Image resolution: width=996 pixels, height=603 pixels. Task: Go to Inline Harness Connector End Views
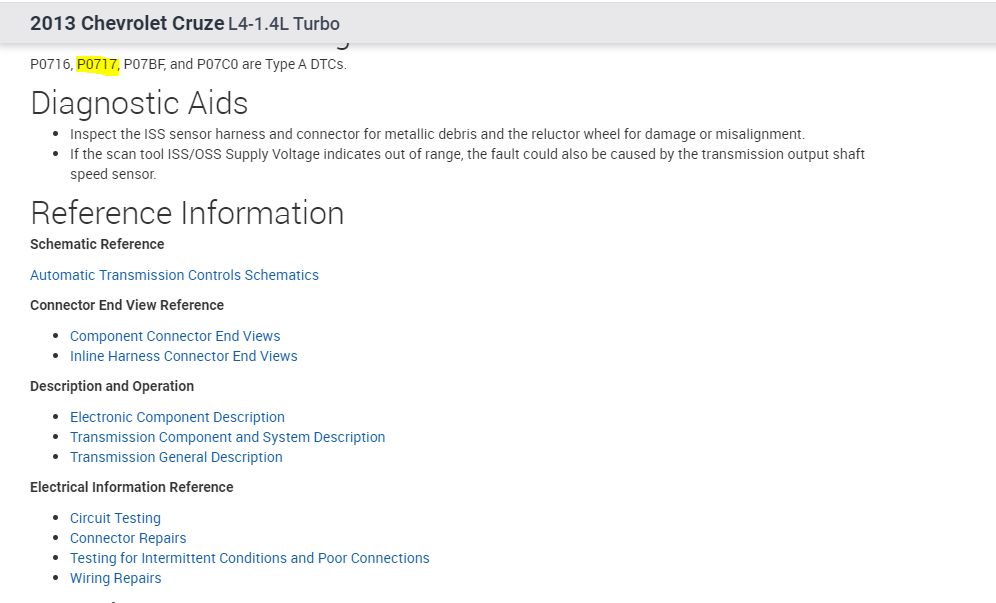[x=183, y=356]
